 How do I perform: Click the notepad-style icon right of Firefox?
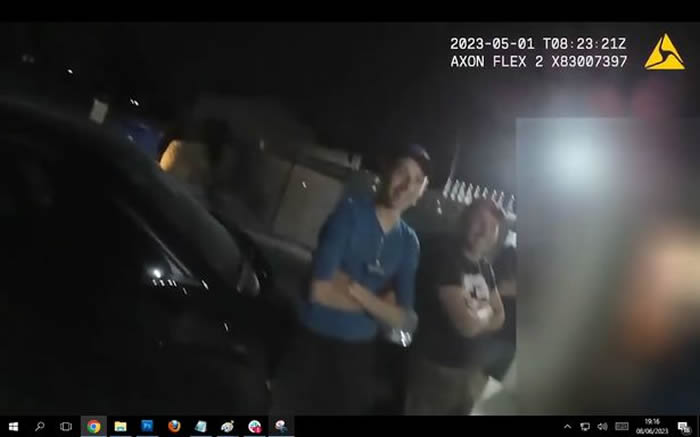[x=201, y=426]
